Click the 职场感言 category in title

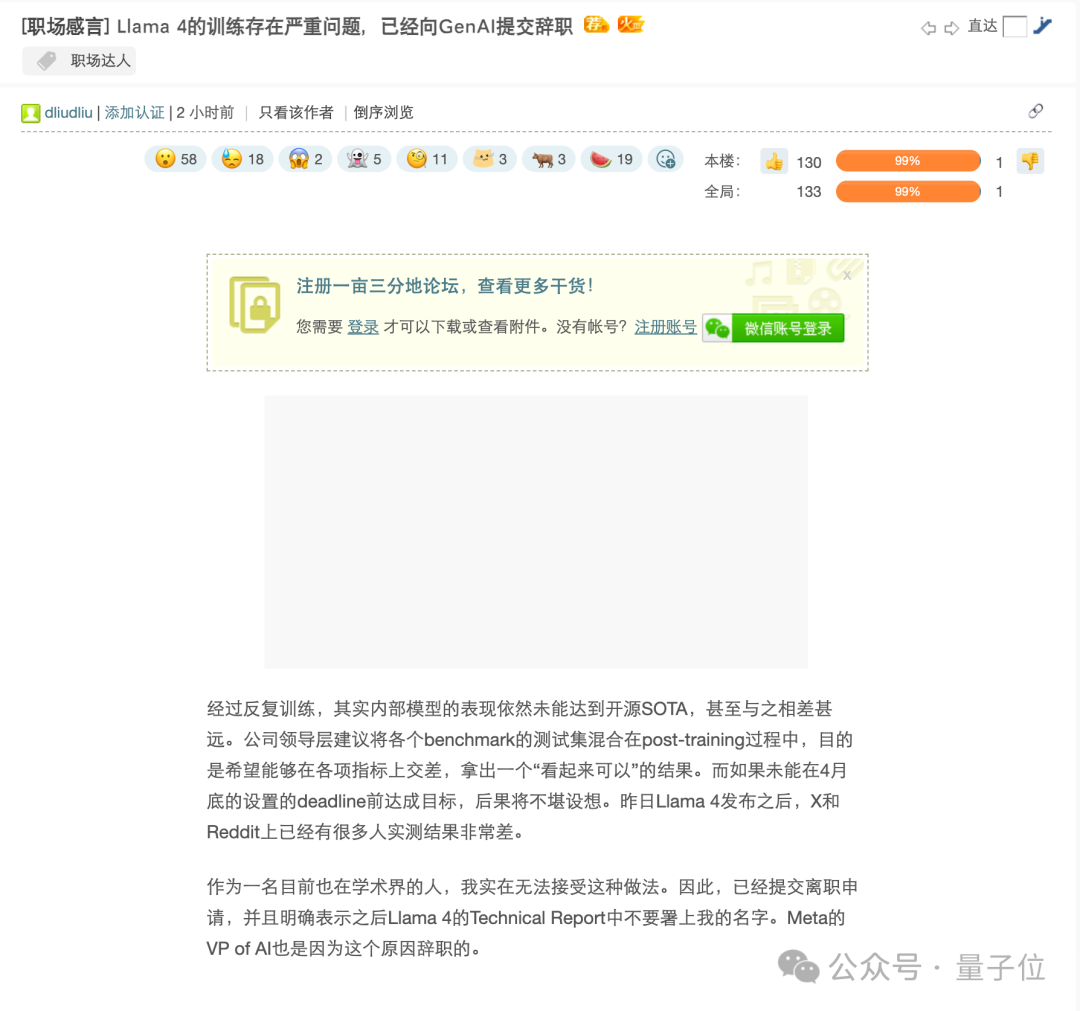pos(65,27)
